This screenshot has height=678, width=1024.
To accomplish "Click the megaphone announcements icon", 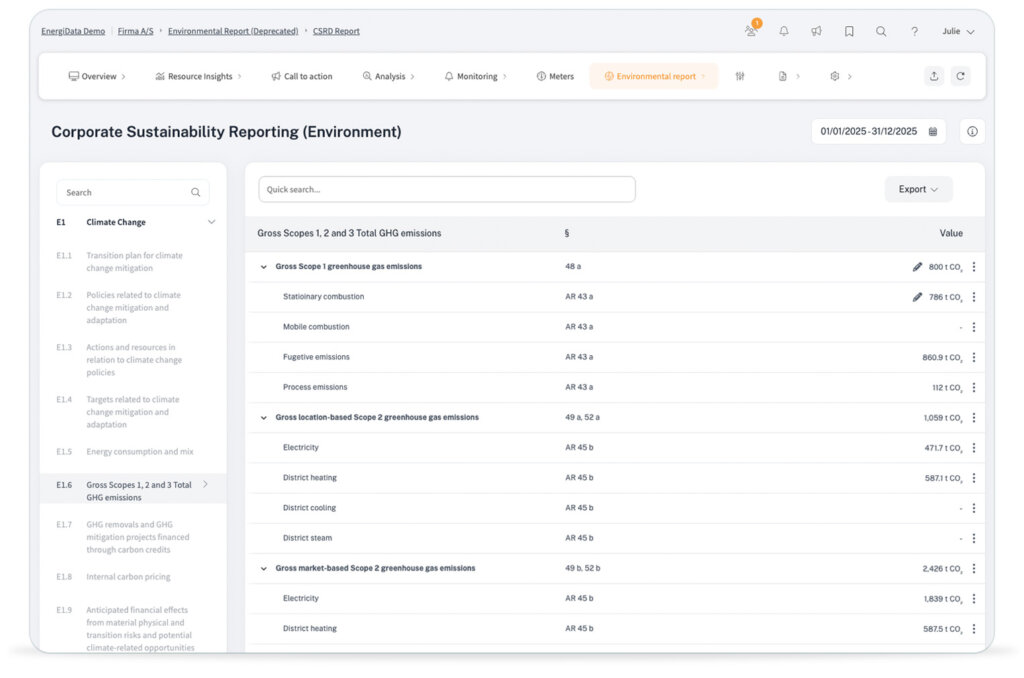I will point(816,31).
